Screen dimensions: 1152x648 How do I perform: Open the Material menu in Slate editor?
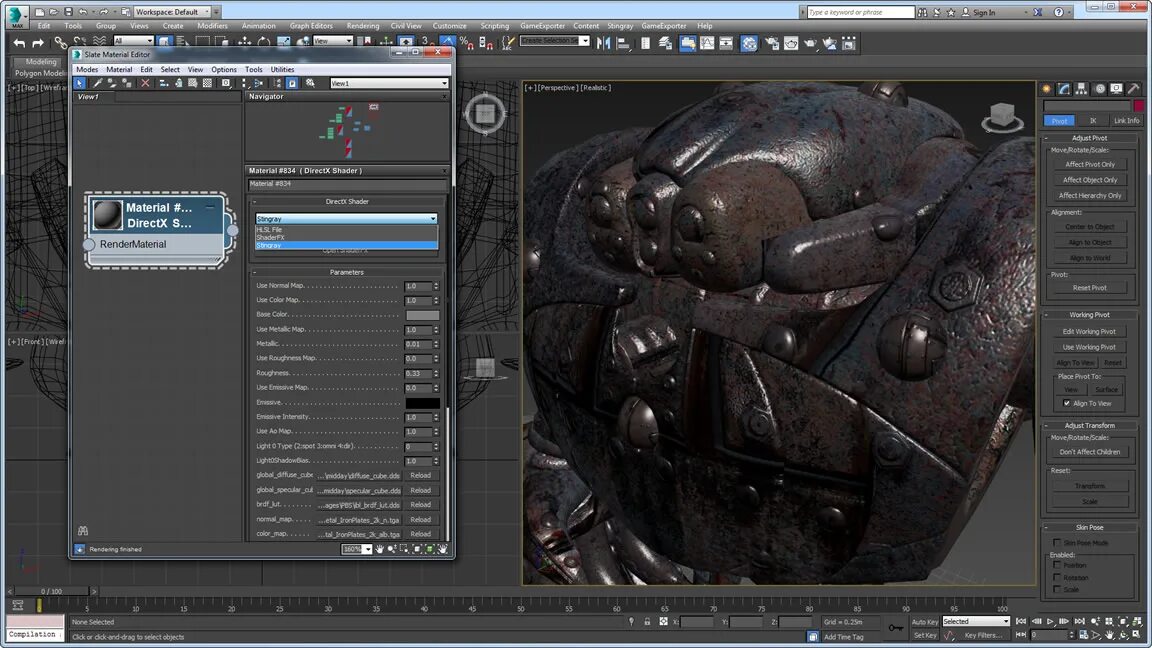click(x=119, y=70)
